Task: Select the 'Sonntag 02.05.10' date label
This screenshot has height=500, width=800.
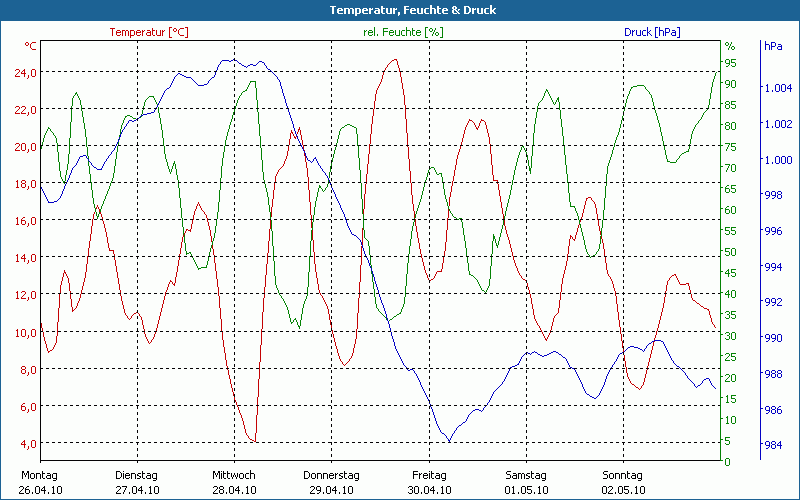Action: pyautogui.click(x=623, y=482)
